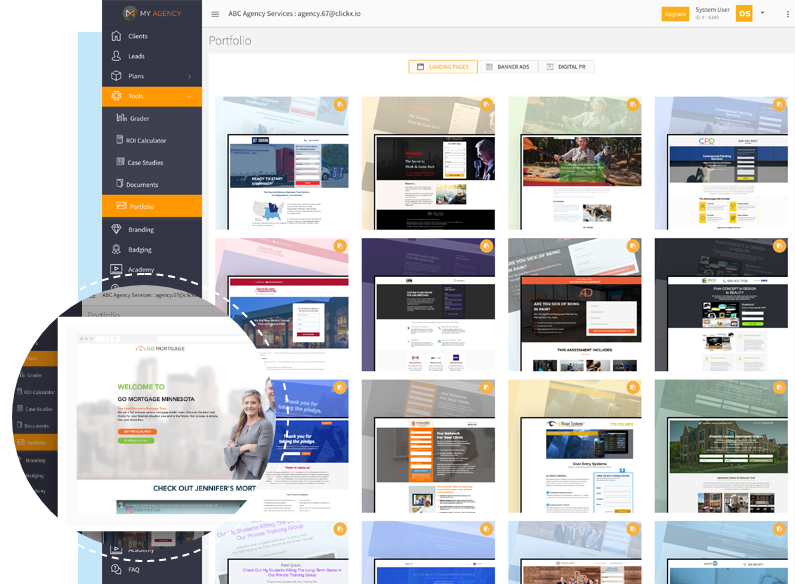The width and height of the screenshot is (795, 584).
Task: Select the Tools gear icon
Action: 116,96
